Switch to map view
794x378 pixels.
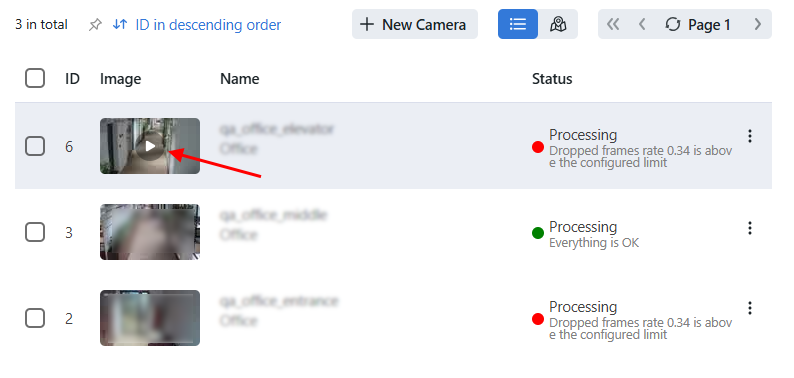coord(558,24)
